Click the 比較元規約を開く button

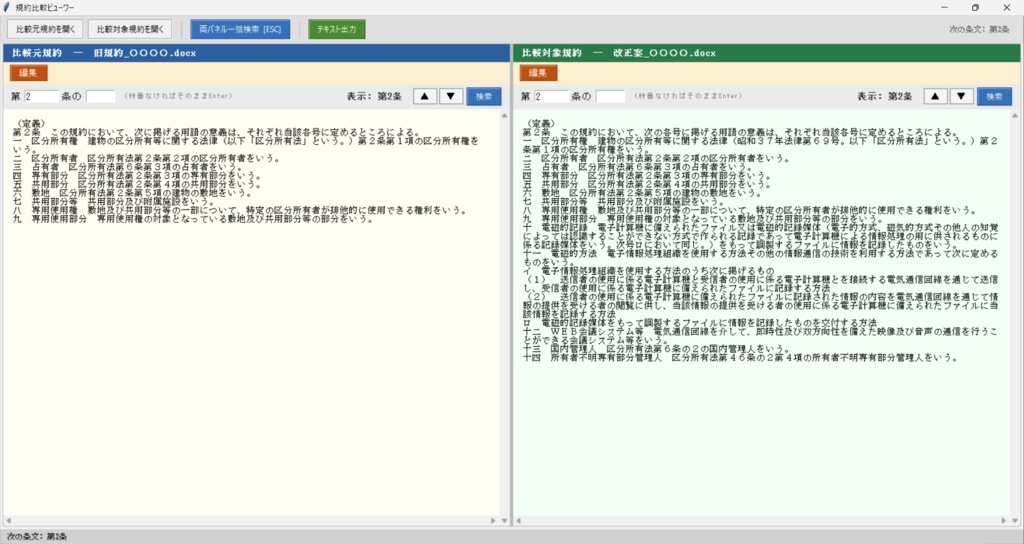pos(45,29)
